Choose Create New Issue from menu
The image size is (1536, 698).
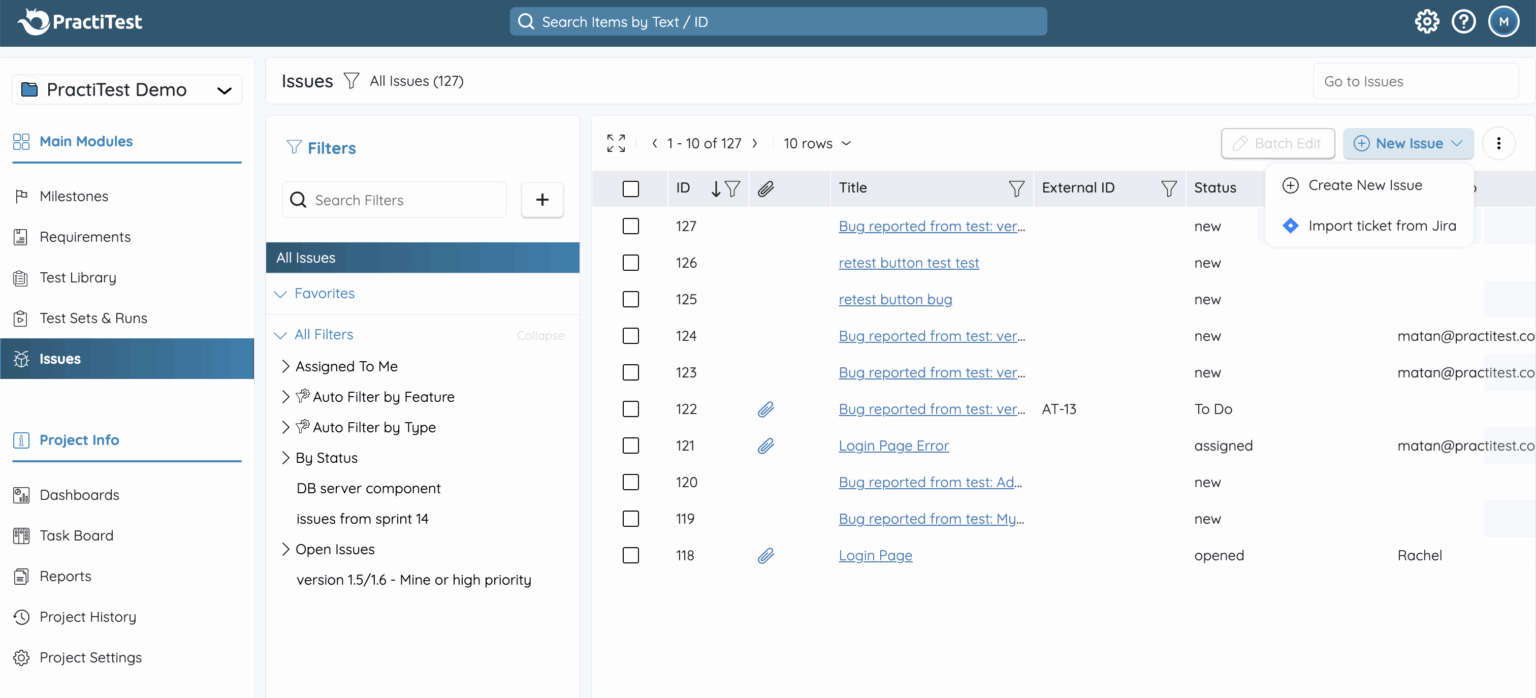(x=1364, y=185)
